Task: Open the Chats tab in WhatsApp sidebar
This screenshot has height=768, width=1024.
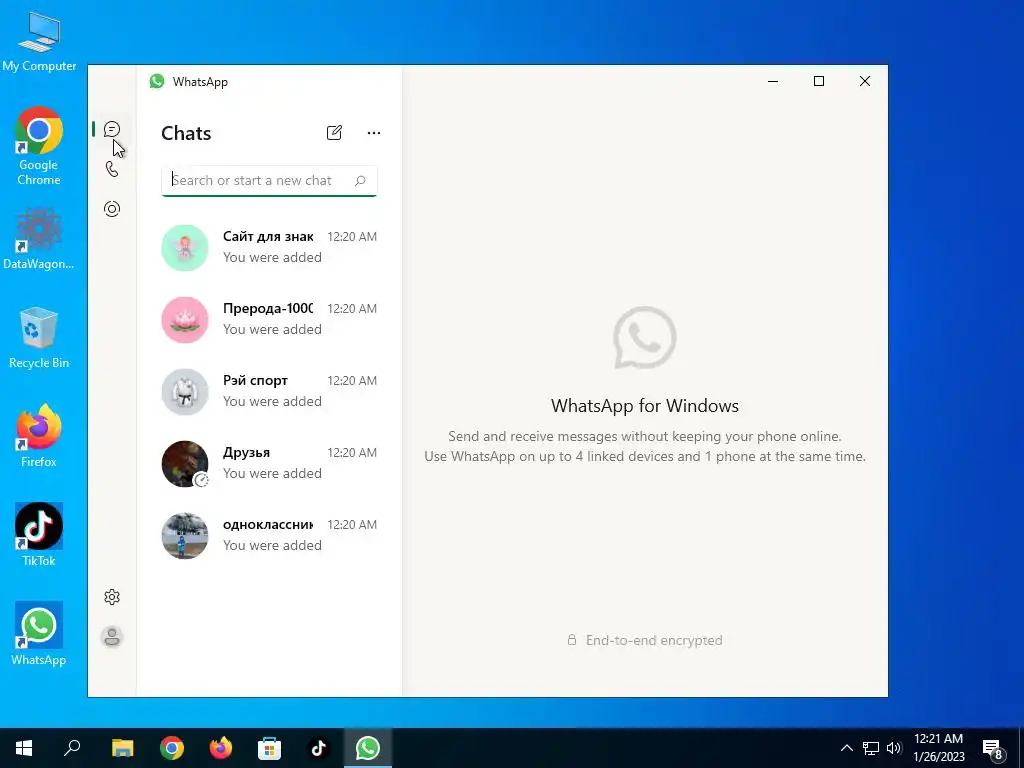Action: 112,129
